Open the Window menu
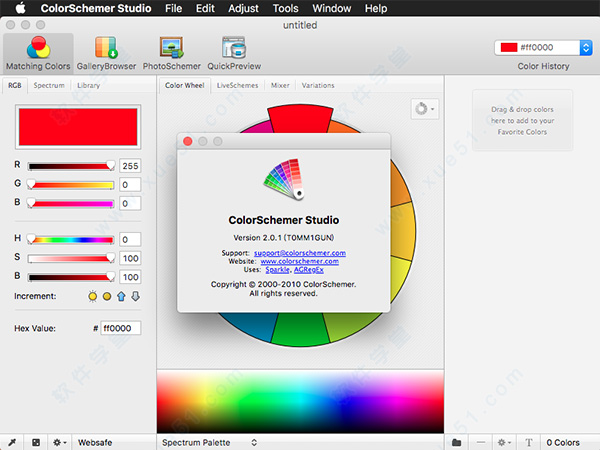 click(331, 8)
